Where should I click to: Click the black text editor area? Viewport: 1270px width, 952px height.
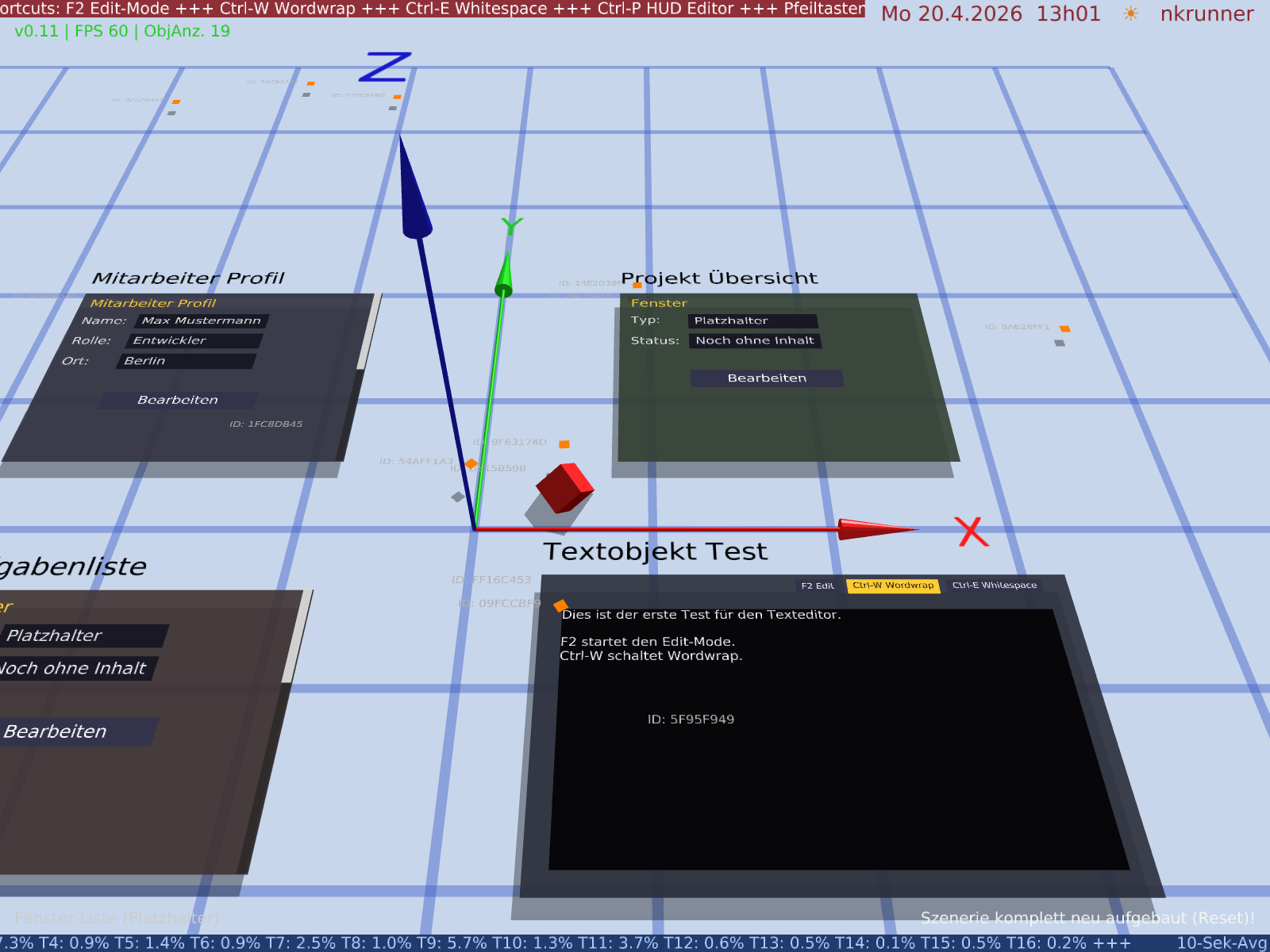tap(833, 754)
